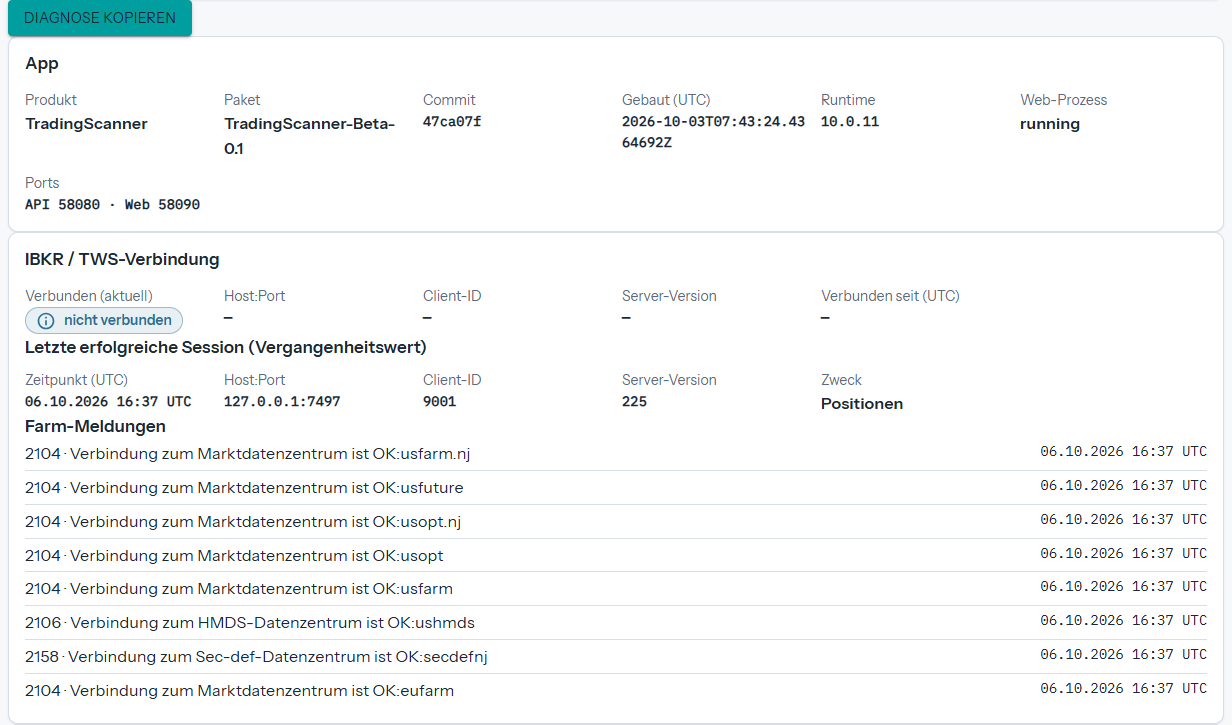1232x725 pixels.
Task: Select package name TradingScanner-Beta-0.1
Action: [x=310, y=136]
